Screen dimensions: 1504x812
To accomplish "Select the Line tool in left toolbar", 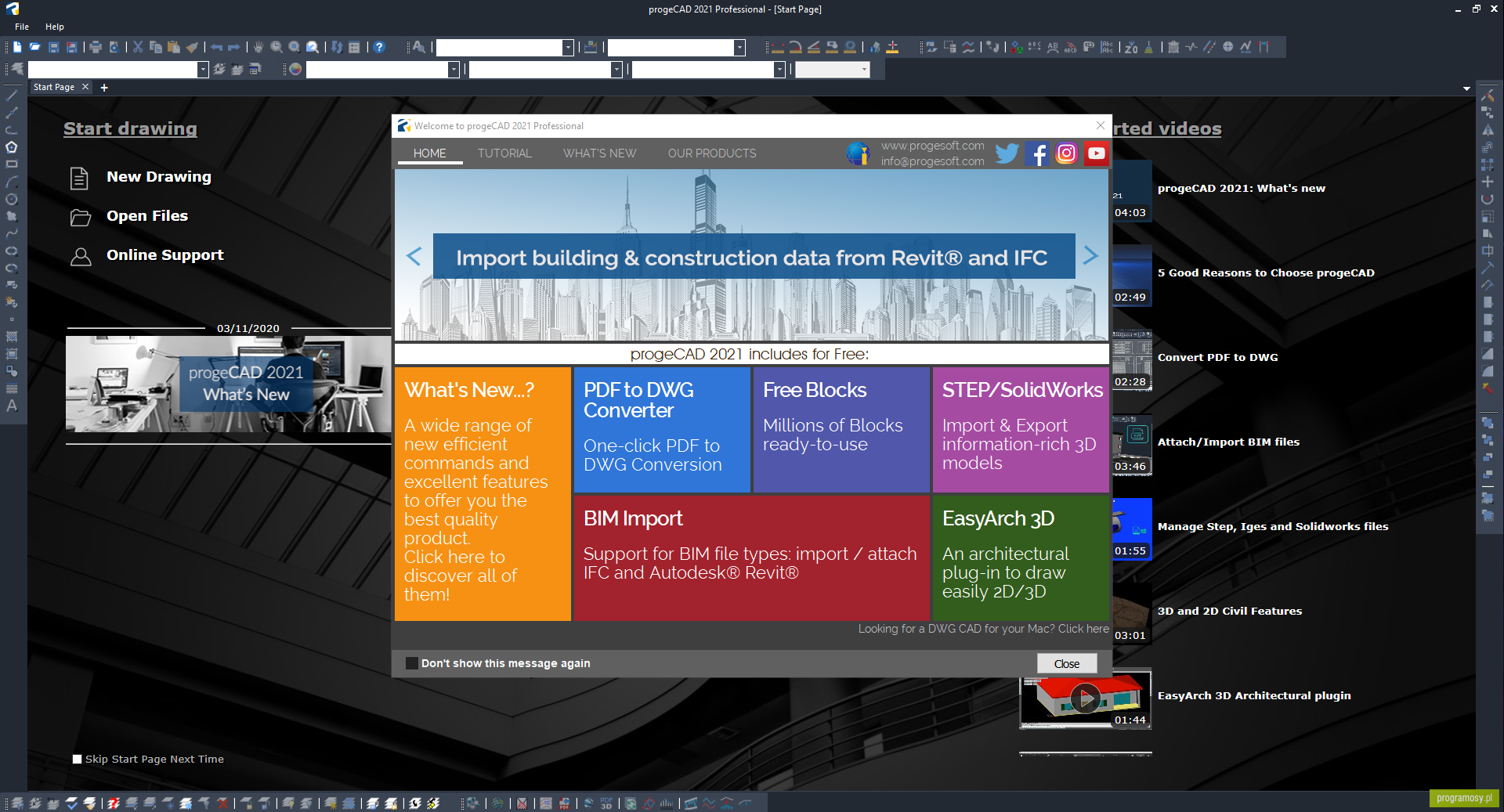I will (12, 96).
